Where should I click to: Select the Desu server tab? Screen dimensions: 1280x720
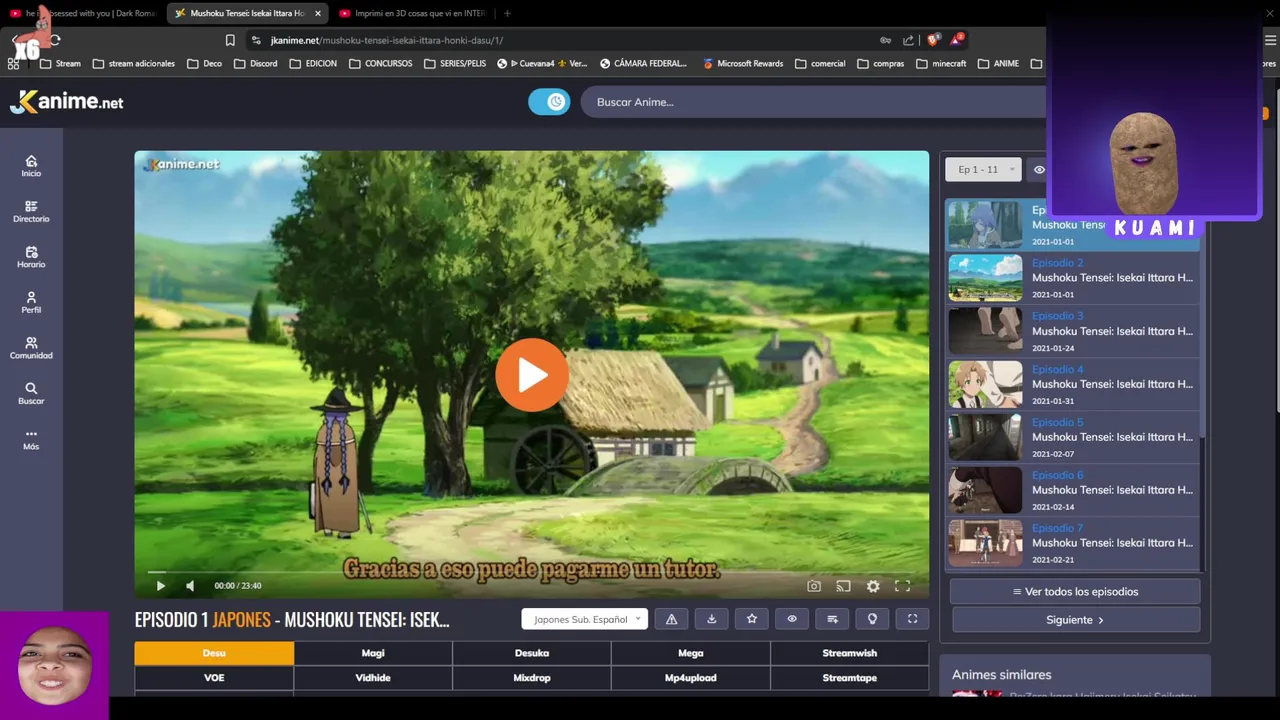tap(214, 653)
